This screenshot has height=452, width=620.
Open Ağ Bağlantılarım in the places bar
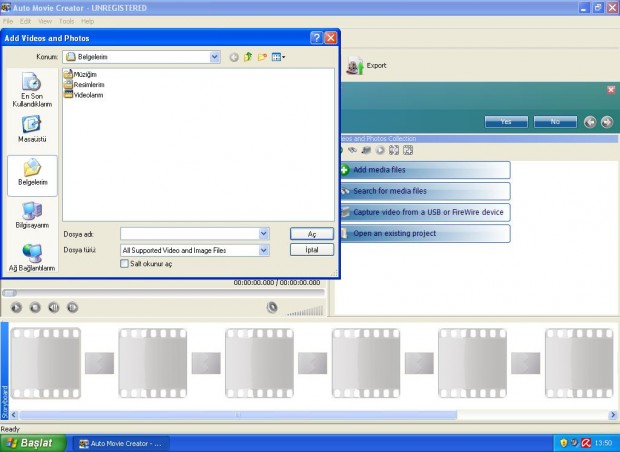(32, 258)
